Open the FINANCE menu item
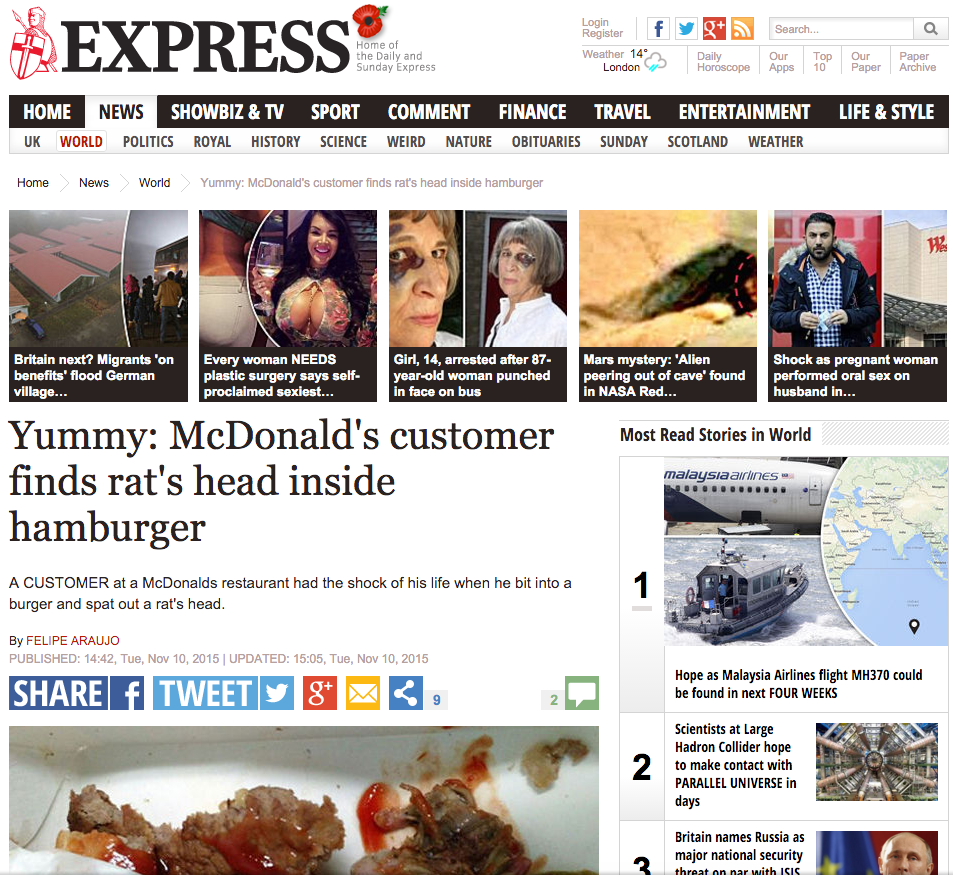This screenshot has height=875, width=953. coord(532,112)
